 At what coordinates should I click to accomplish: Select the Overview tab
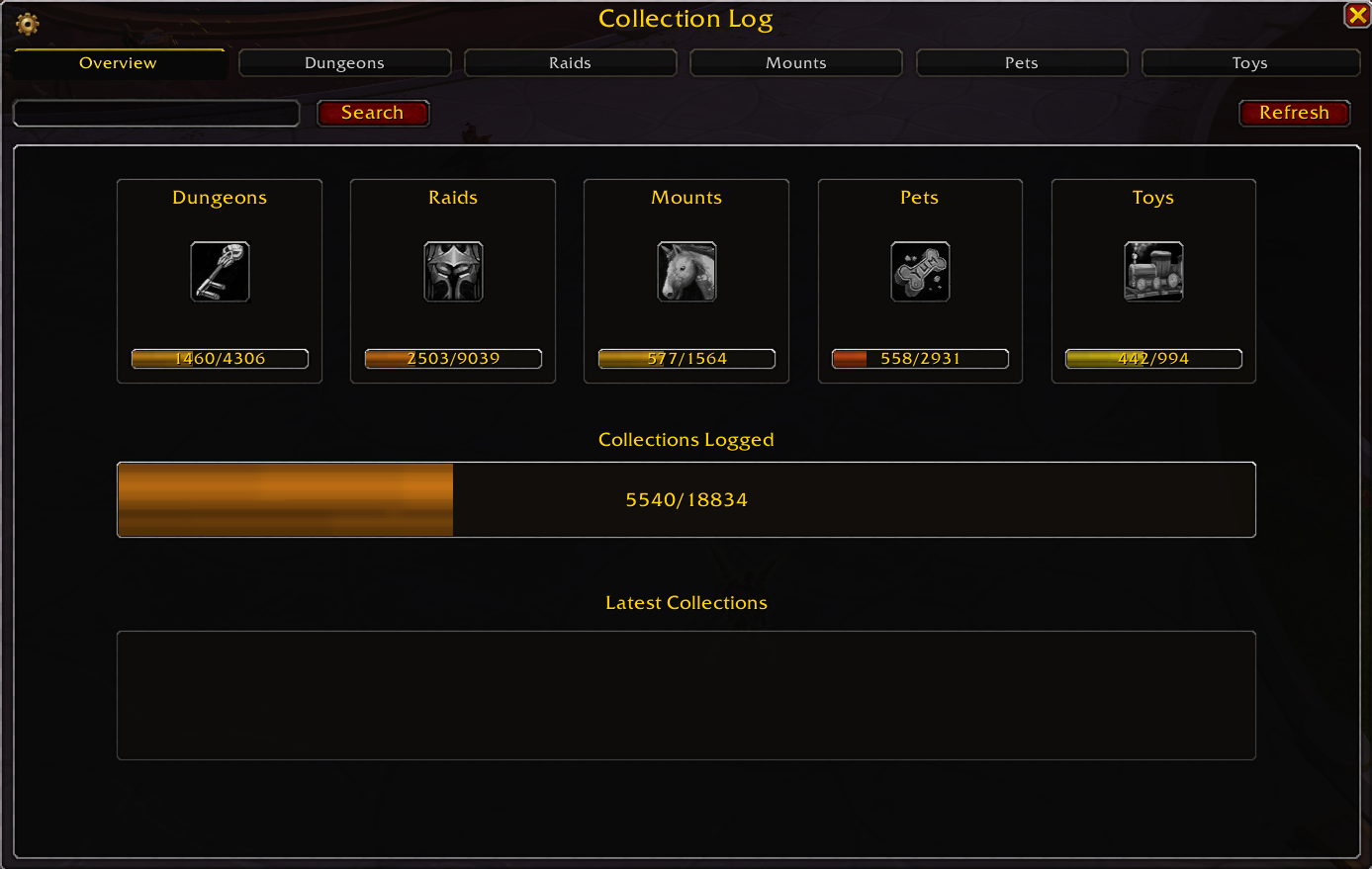click(x=119, y=63)
